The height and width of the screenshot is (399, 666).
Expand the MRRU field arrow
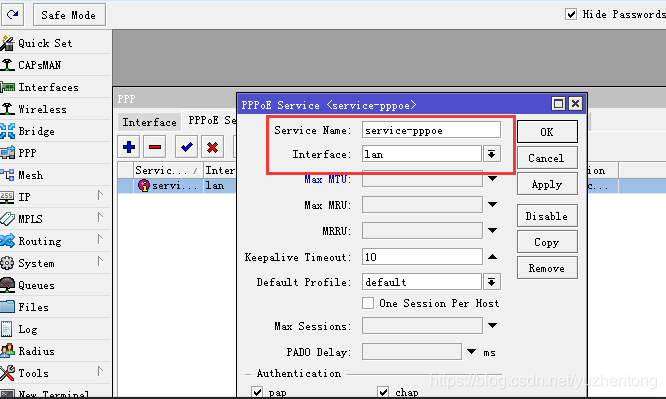[492, 231]
